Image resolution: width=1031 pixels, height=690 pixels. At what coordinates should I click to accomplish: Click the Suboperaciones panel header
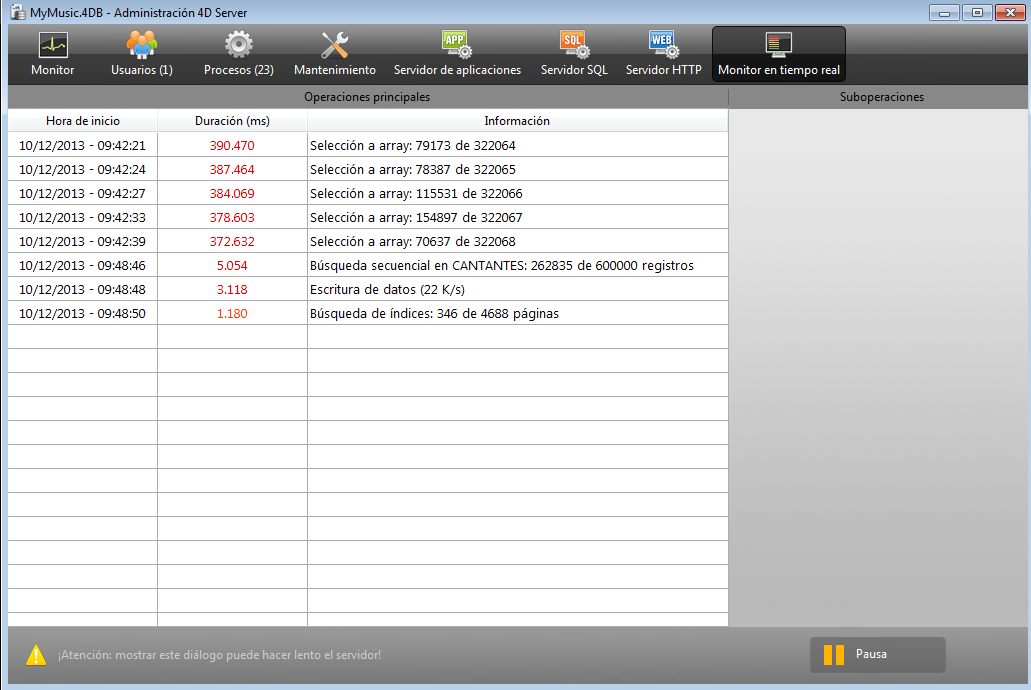pos(881,97)
